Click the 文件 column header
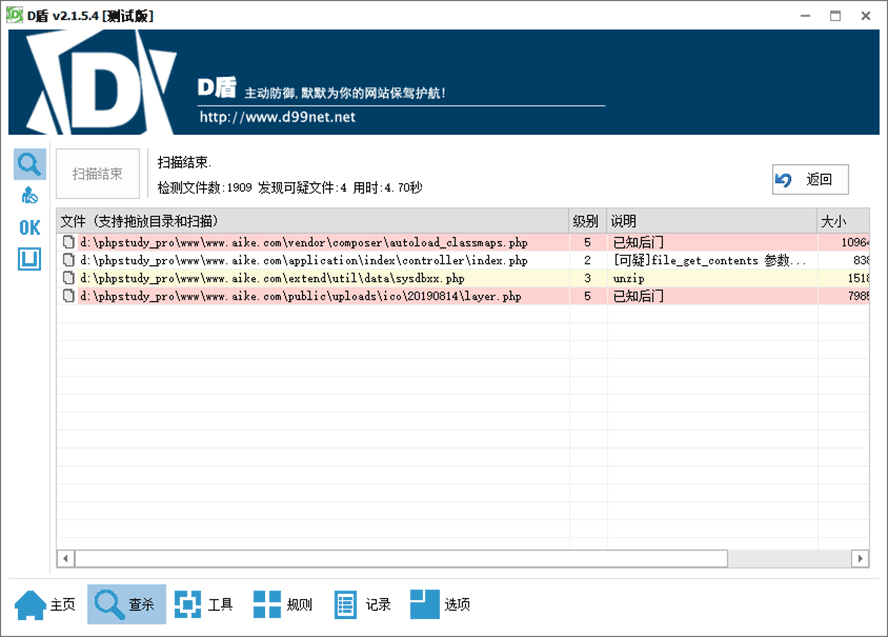The image size is (888, 637). point(312,221)
